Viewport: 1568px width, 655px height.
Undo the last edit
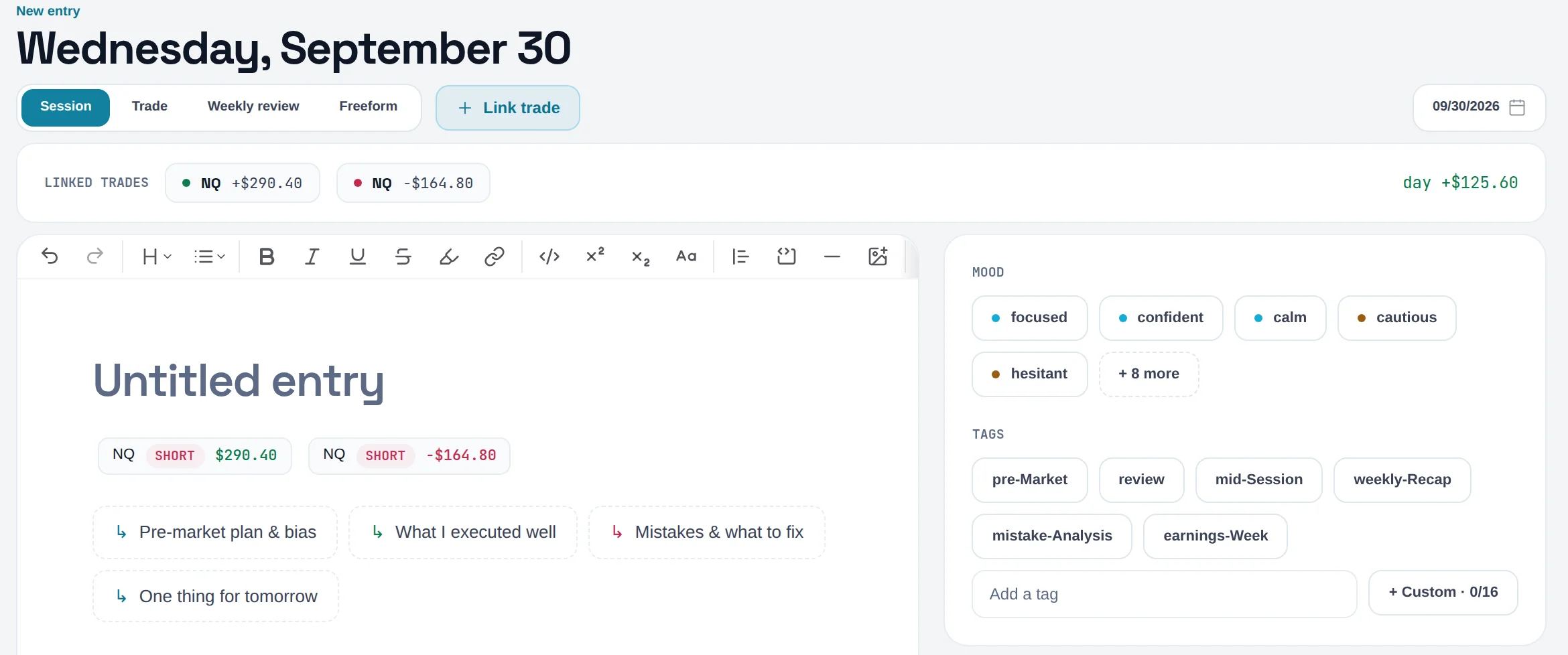50,257
